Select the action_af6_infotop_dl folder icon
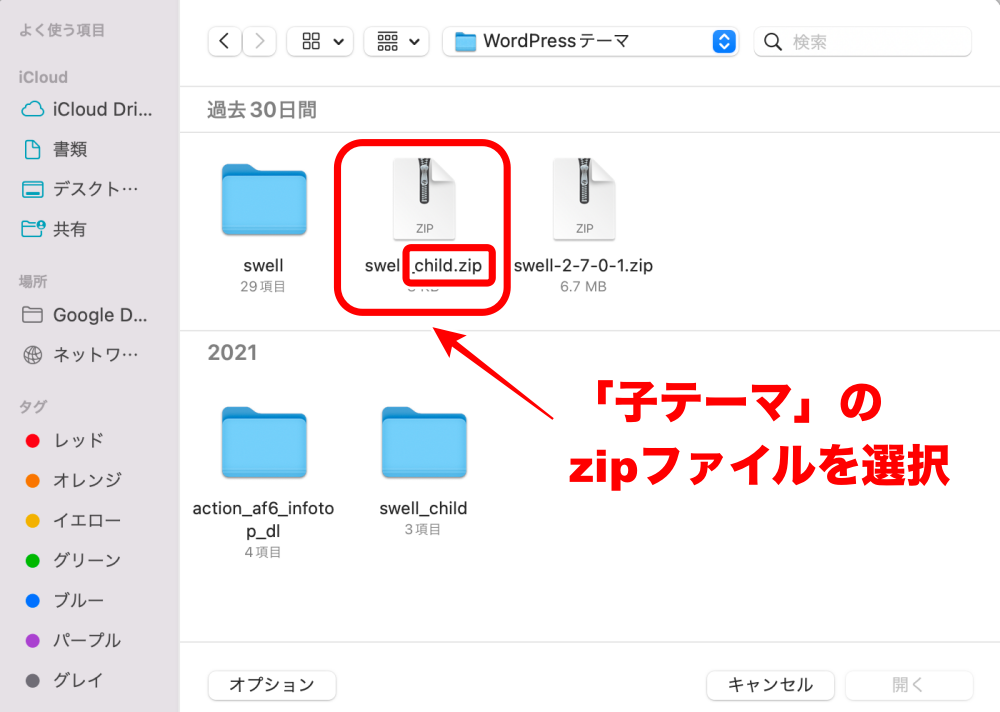Image resolution: width=1000 pixels, height=712 pixels. [264, 443]
